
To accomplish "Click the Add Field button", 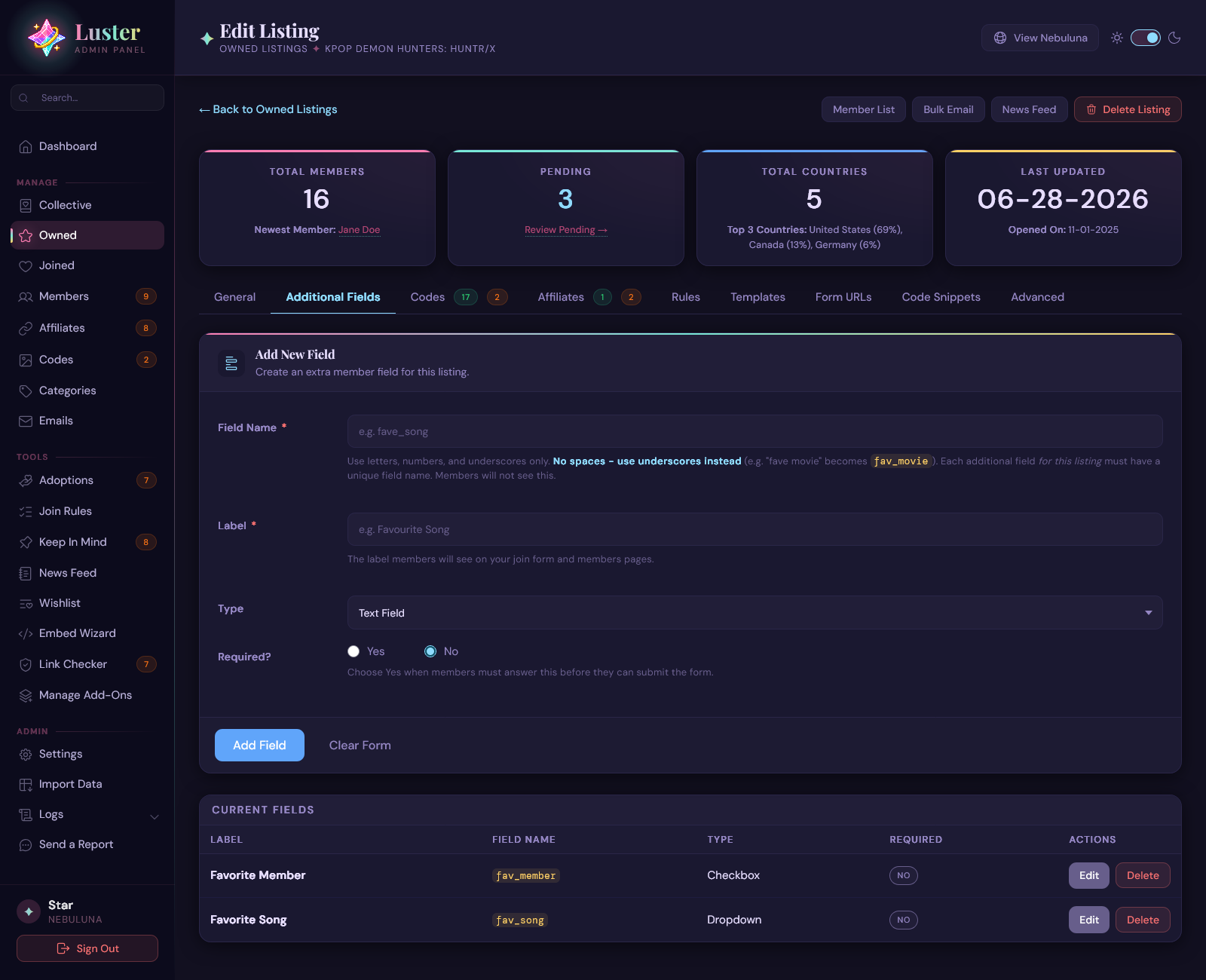I will [259, 745].
